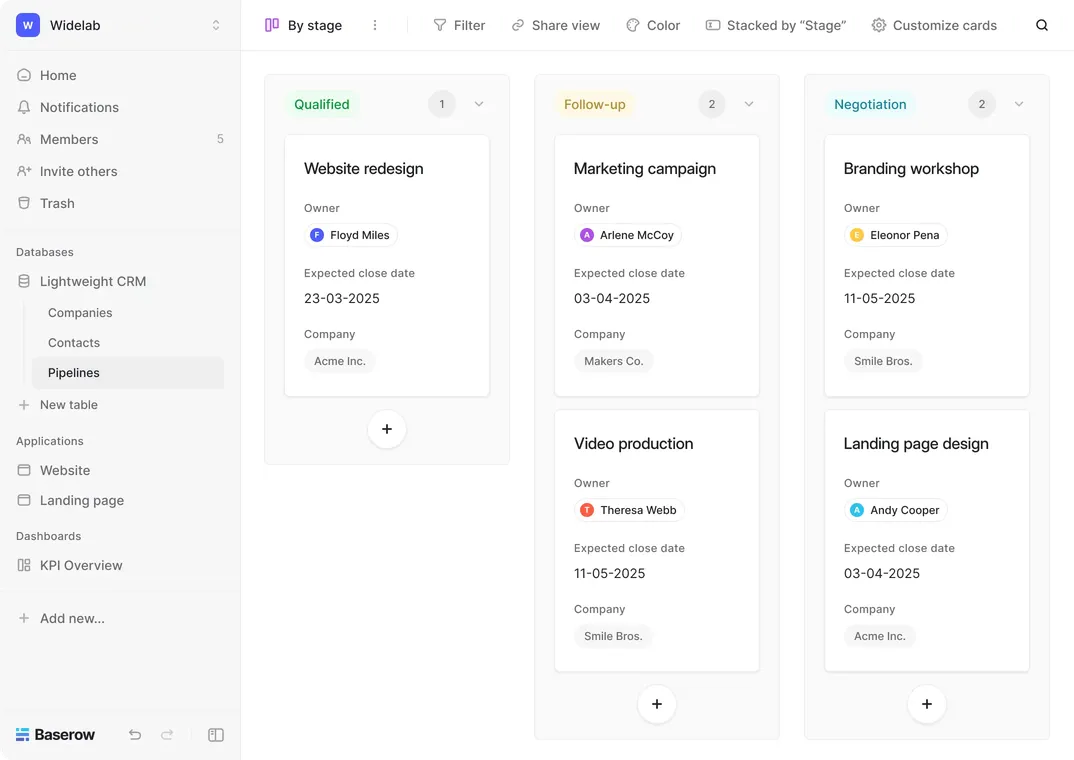This screenshot has height=760, width=1074.
Task: Open KPI Overview dashboard
Action: [x=81, y=565]
